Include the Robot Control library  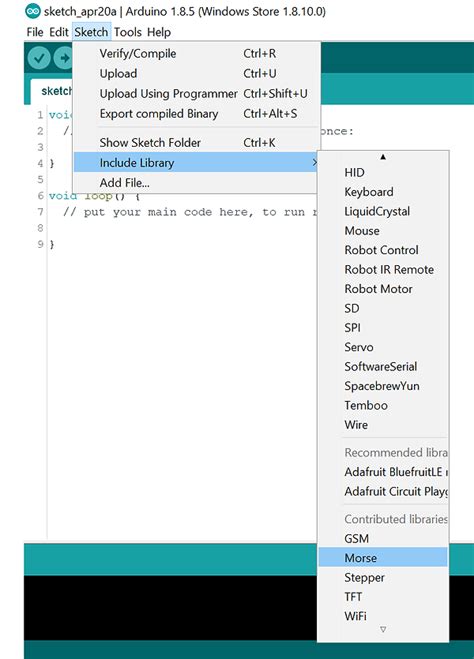pos(383,250)
